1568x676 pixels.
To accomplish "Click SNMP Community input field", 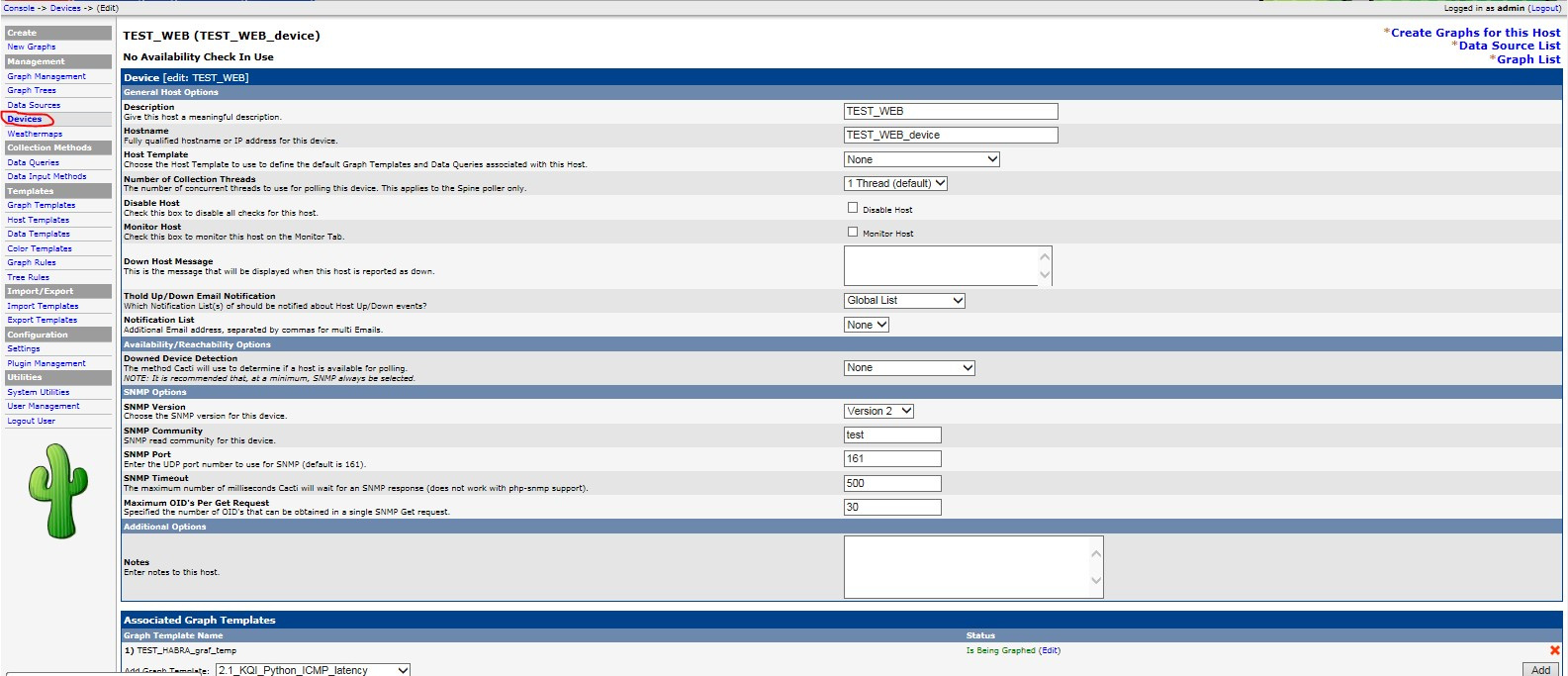I will [892, 435].
